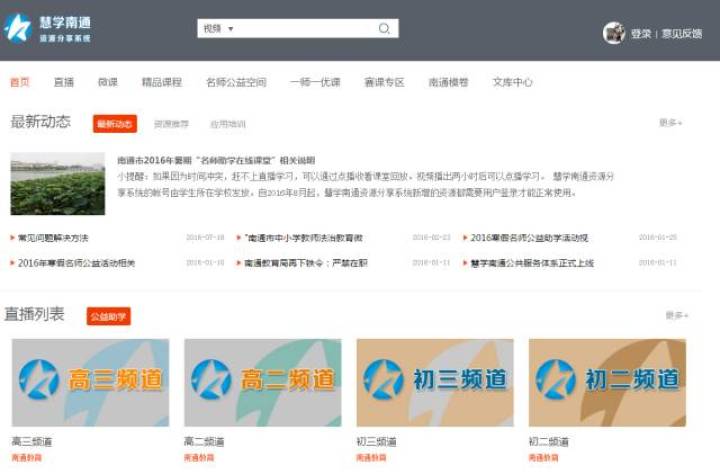Viewport: 720px width, 474px height.
Task: Click 南通教育 source under 高三频道
Action: point(27,457)
